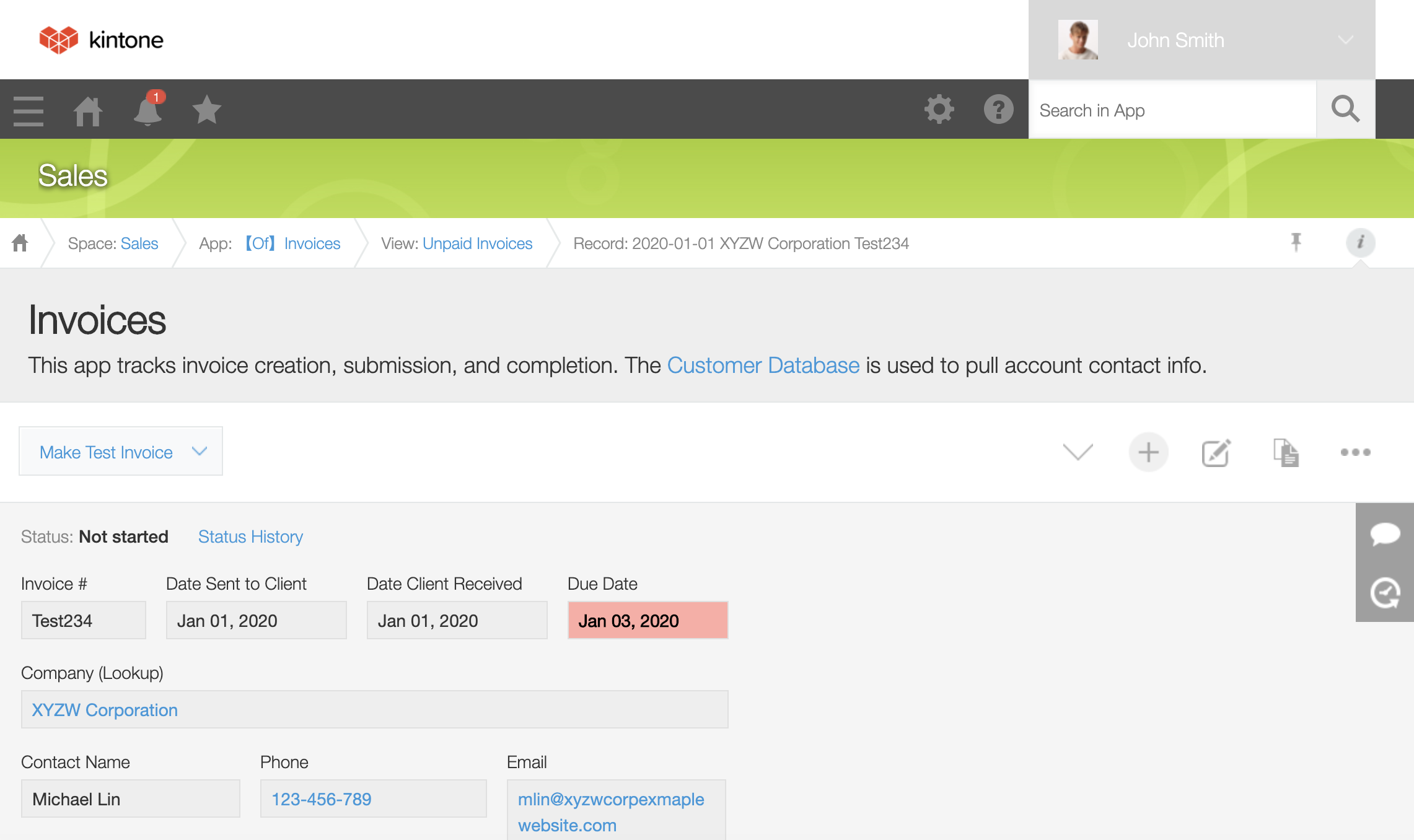Image resolution: width=1414 pixels, height=840 pixels.
Task: Edit this record with pencil icon
Action: [x=1216, y=453]
